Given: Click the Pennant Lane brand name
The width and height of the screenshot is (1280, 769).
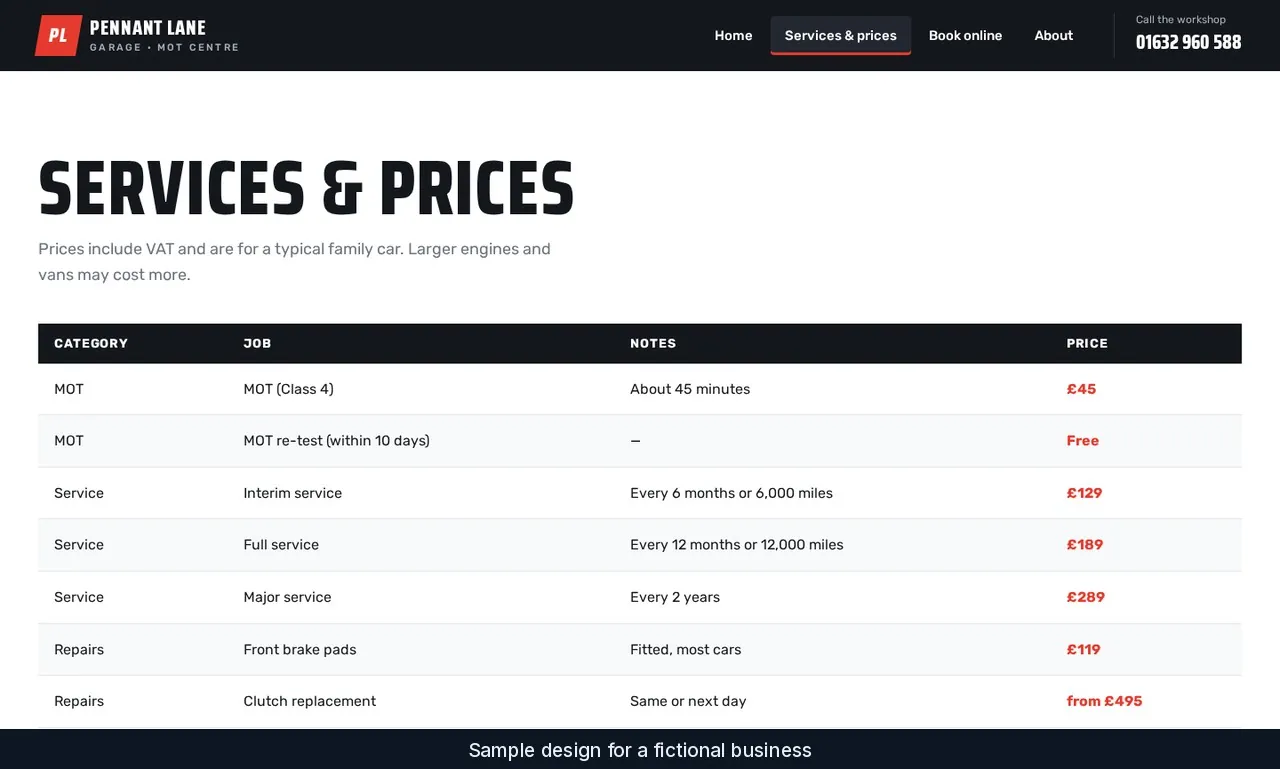Looking at the screenshot, I should coord(148,27).
